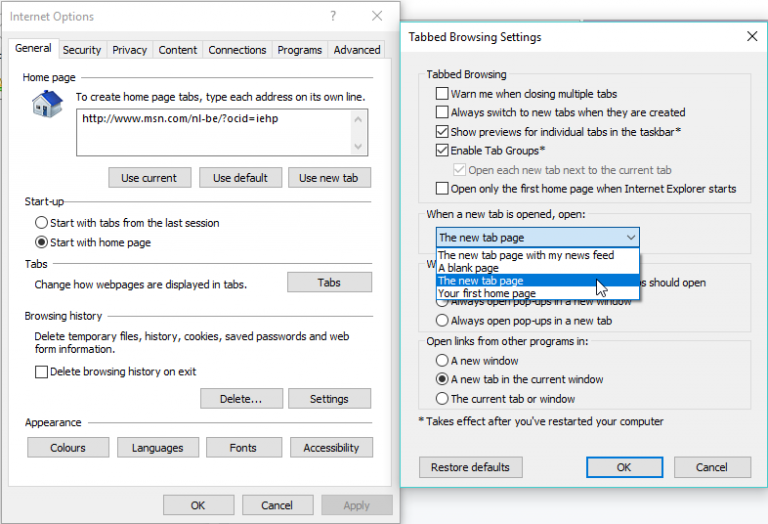The image size is (768, 524).
Task: Open the Advanced tab
Action: pyautogui.click(x=357, y=50)
